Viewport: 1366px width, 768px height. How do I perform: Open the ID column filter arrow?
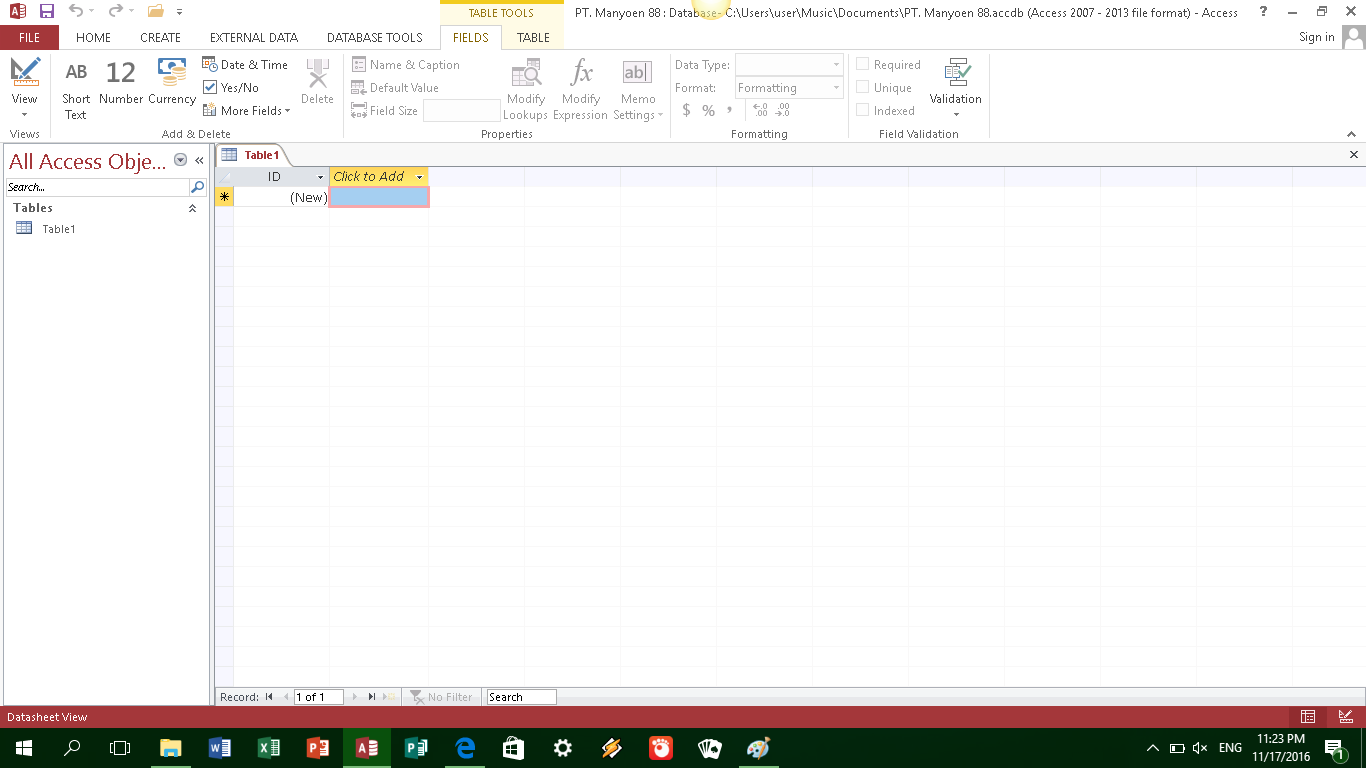[x=320, y=177]
